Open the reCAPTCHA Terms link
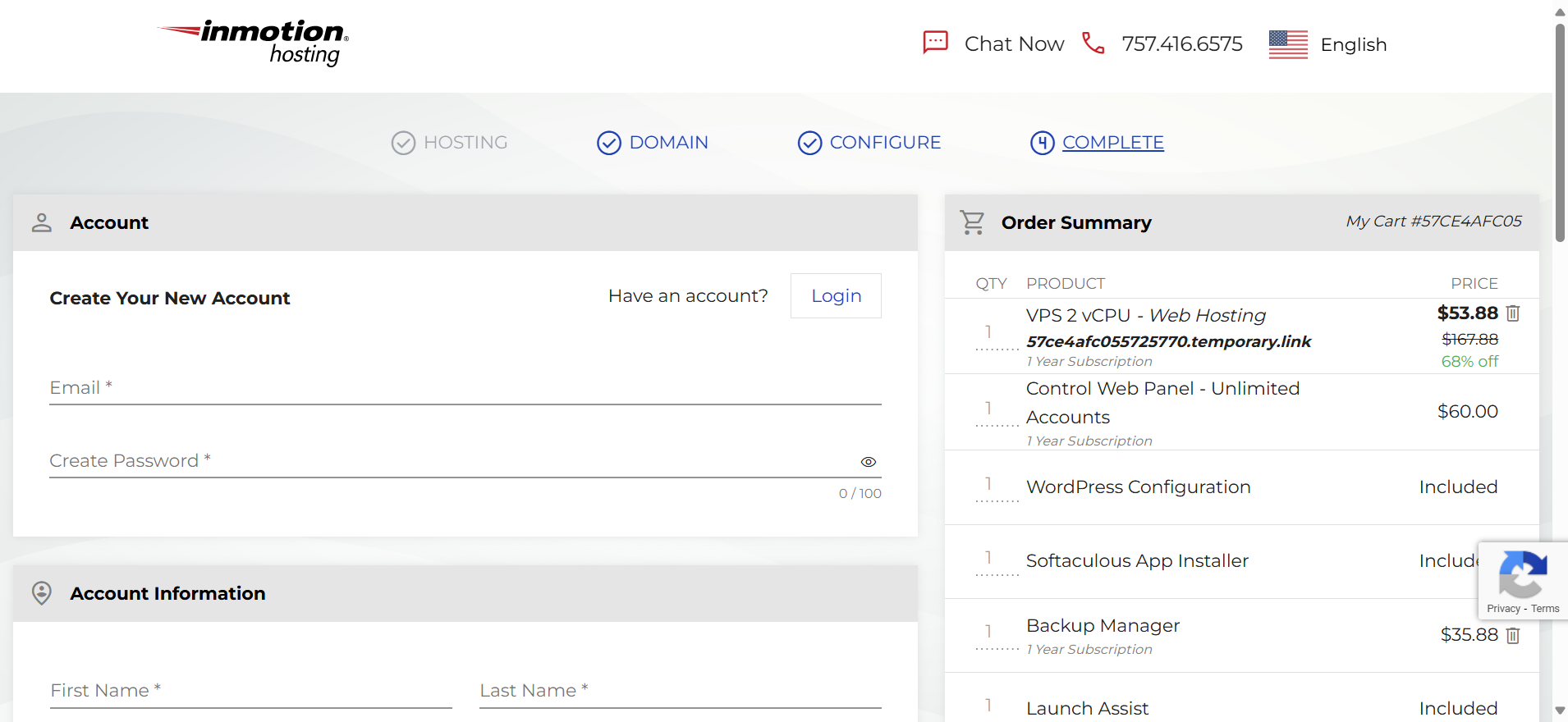1568x722 pixels. tap(1545, 609)
